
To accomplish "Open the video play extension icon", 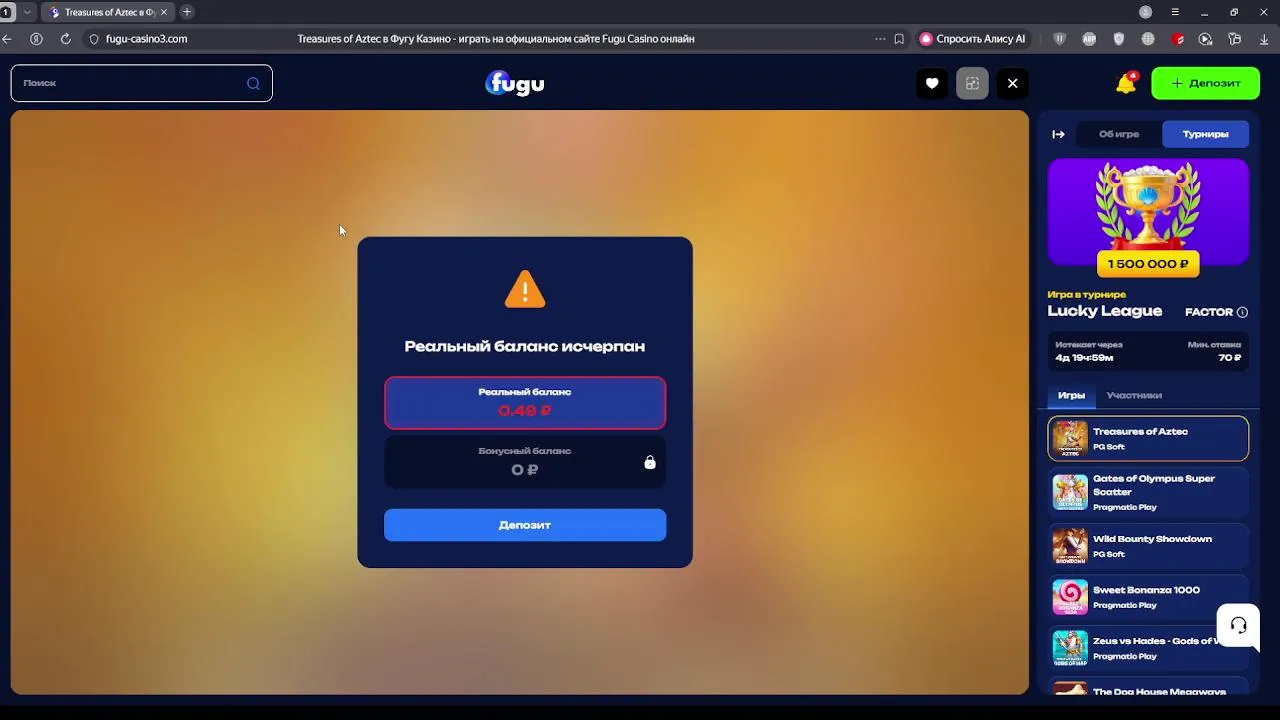I will (x=1205, y=39).
